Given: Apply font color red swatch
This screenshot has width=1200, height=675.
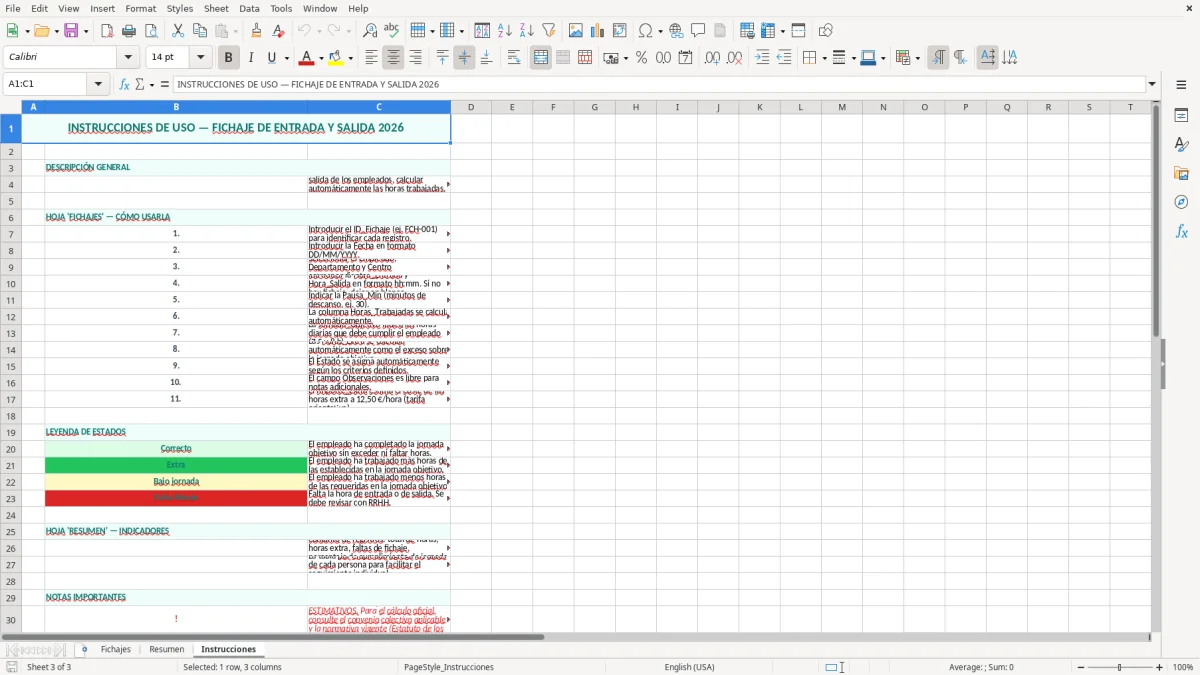Looking at the screenshot, I should click(x=307, y=58).
